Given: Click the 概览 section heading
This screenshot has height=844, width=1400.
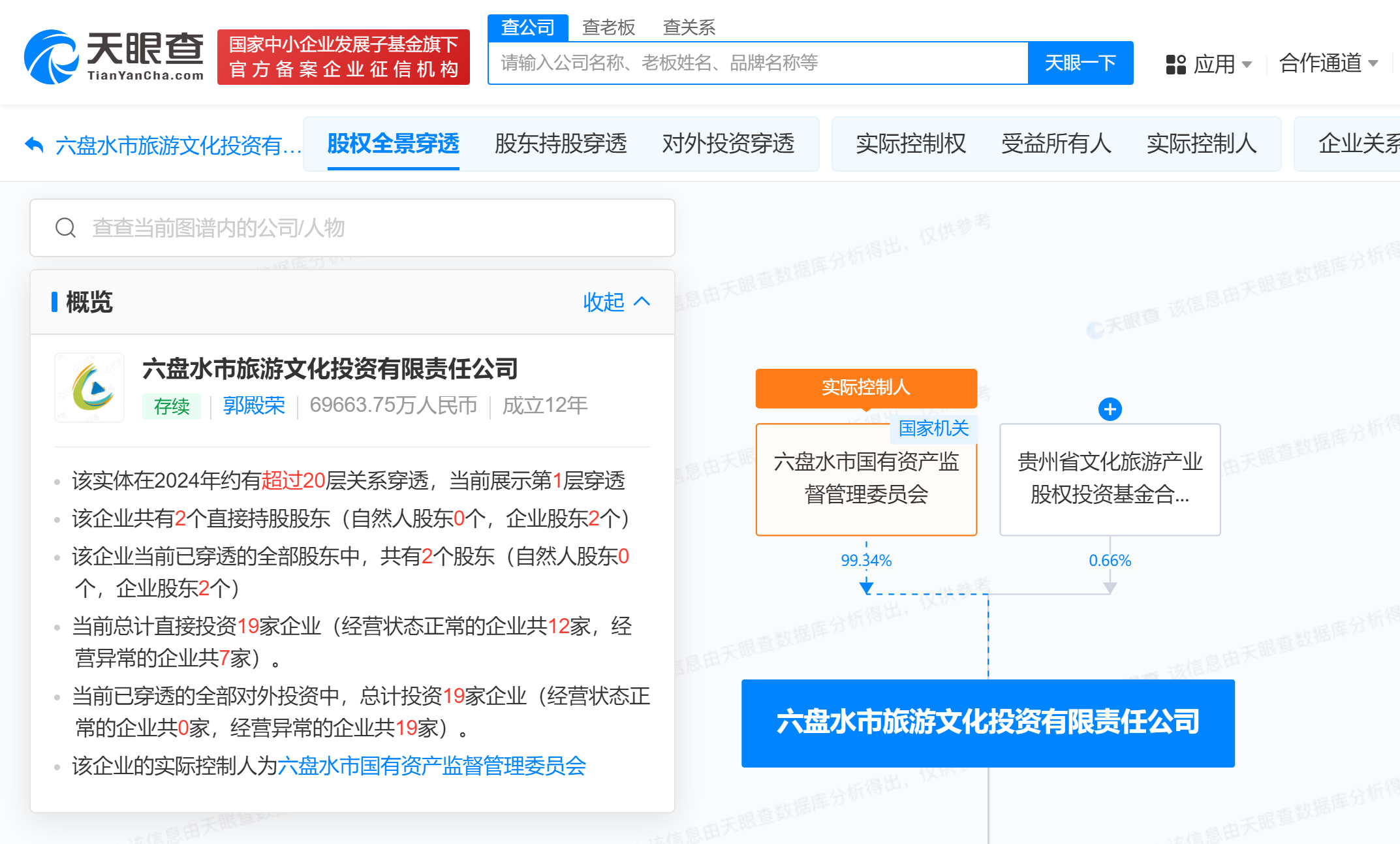Looking at the screenshot, I should click(89, 302).
